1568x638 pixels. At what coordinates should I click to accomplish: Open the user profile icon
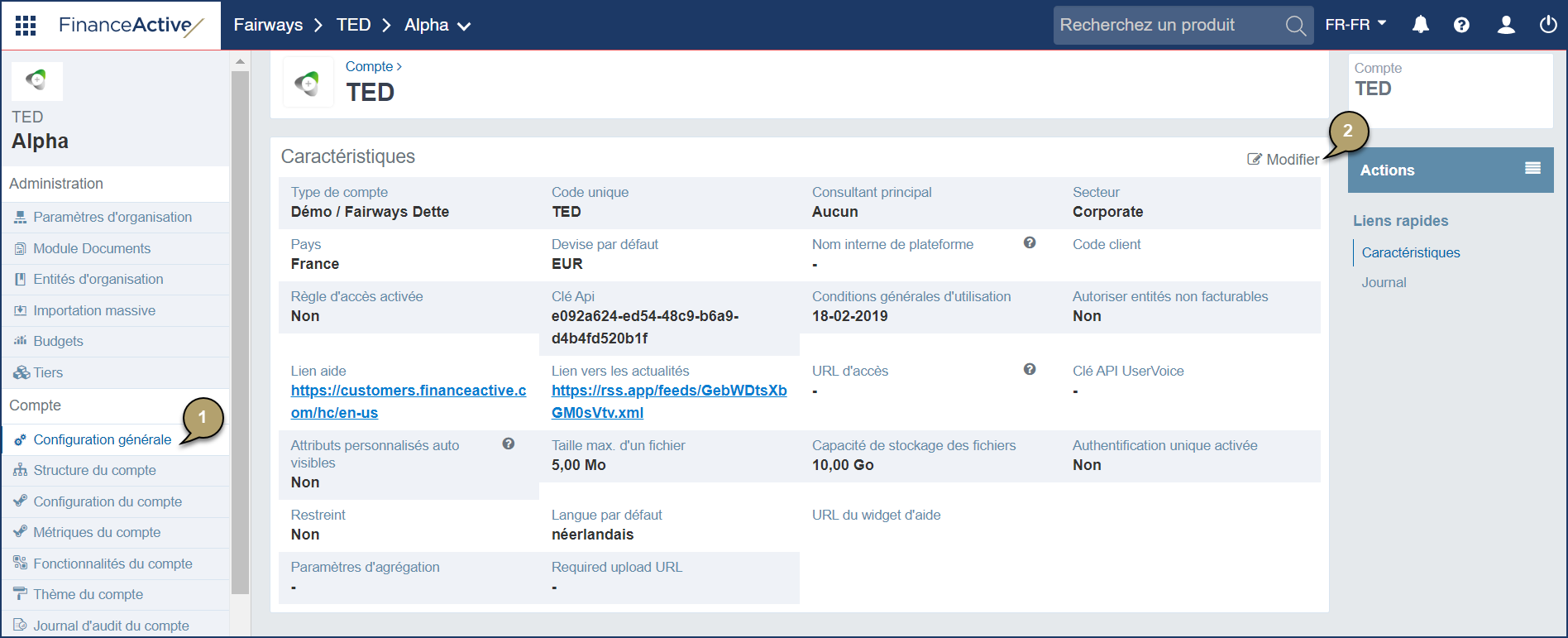pos(1506,25)
